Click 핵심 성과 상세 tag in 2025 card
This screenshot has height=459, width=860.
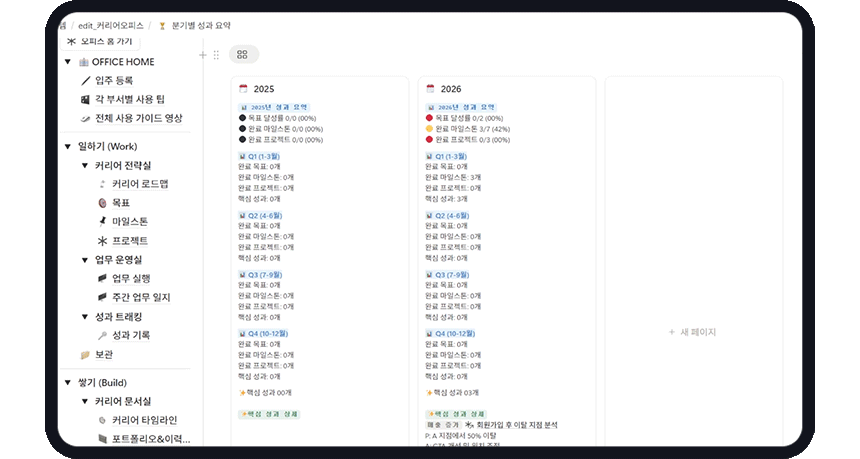tap(269, 414)
